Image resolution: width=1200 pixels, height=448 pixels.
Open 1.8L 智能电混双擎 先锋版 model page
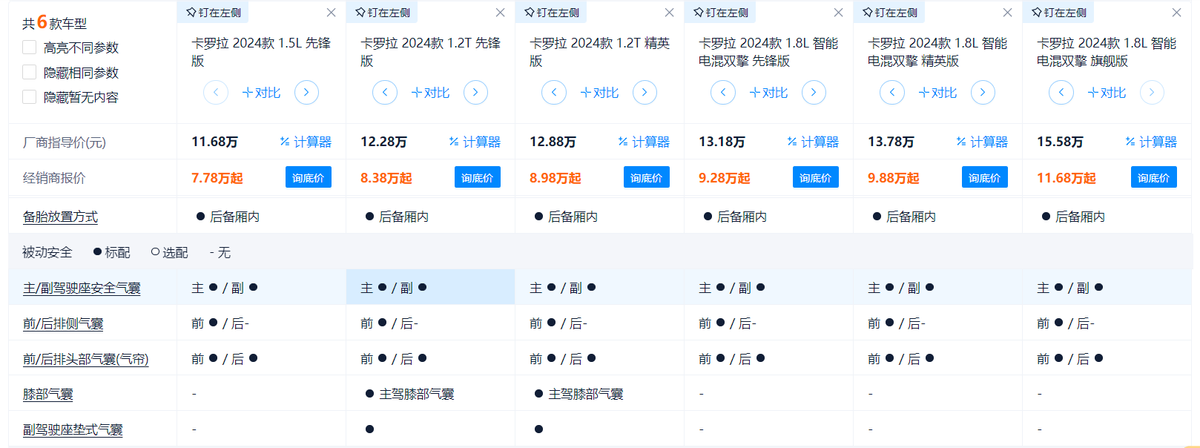[768, 52]
